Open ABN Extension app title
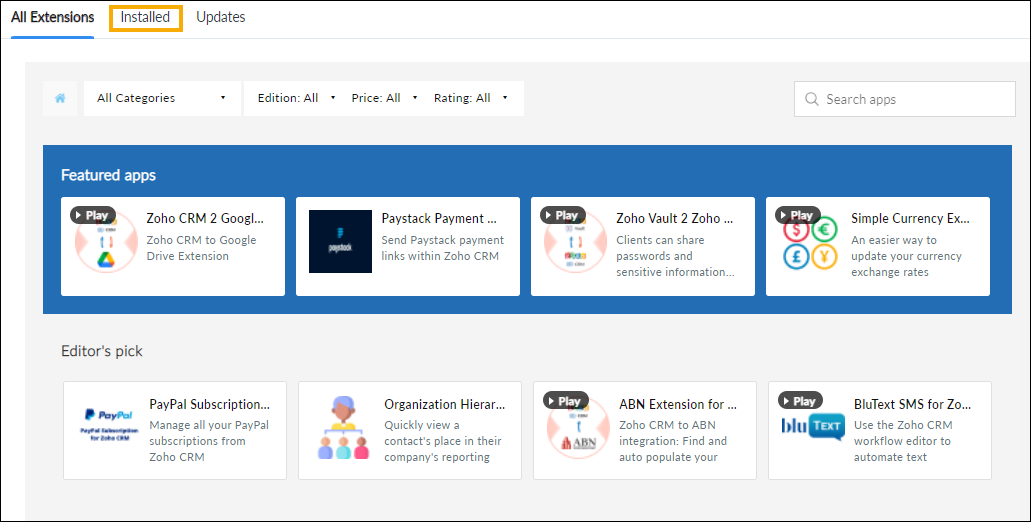 (678, 404)
